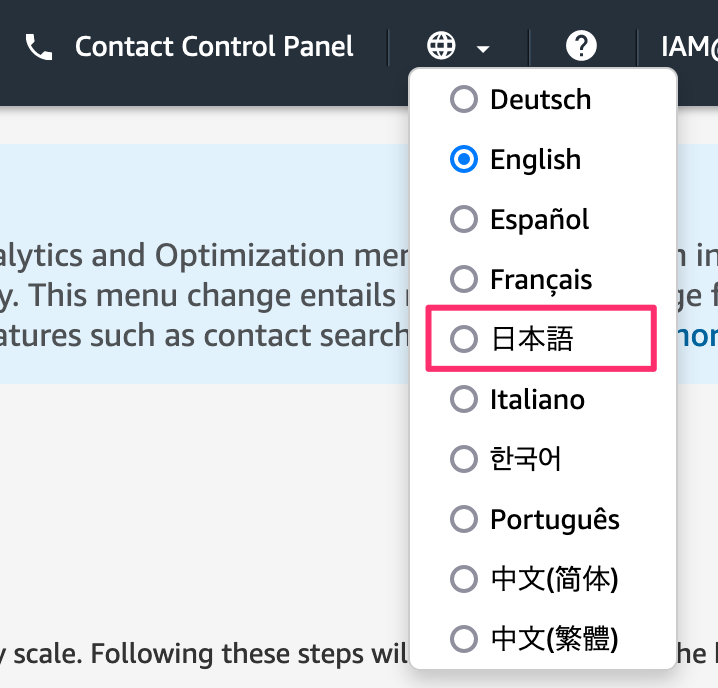Select the Português radio button
Viewport: 718px width, 688px height.
[464, 520]
